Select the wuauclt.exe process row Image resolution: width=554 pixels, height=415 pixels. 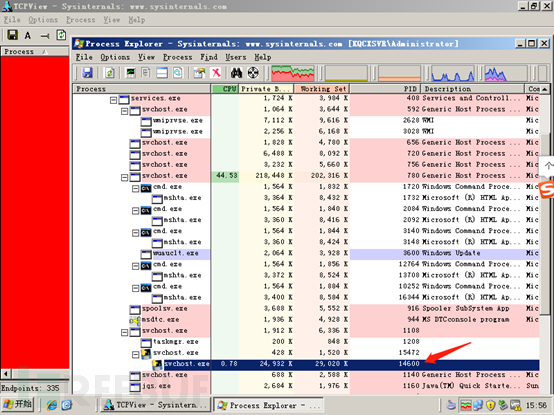306,253
